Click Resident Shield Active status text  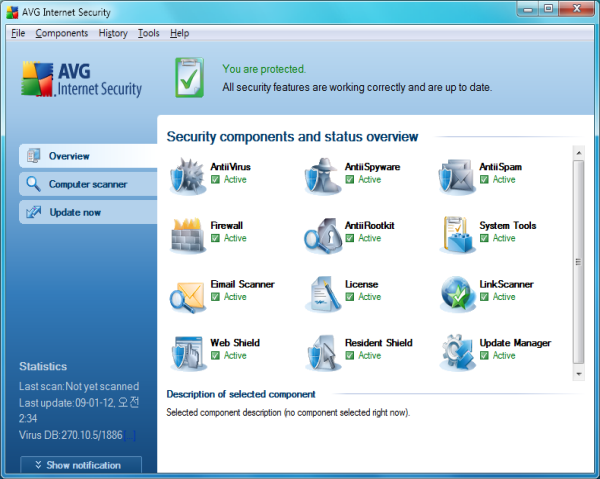pos(370,355)
